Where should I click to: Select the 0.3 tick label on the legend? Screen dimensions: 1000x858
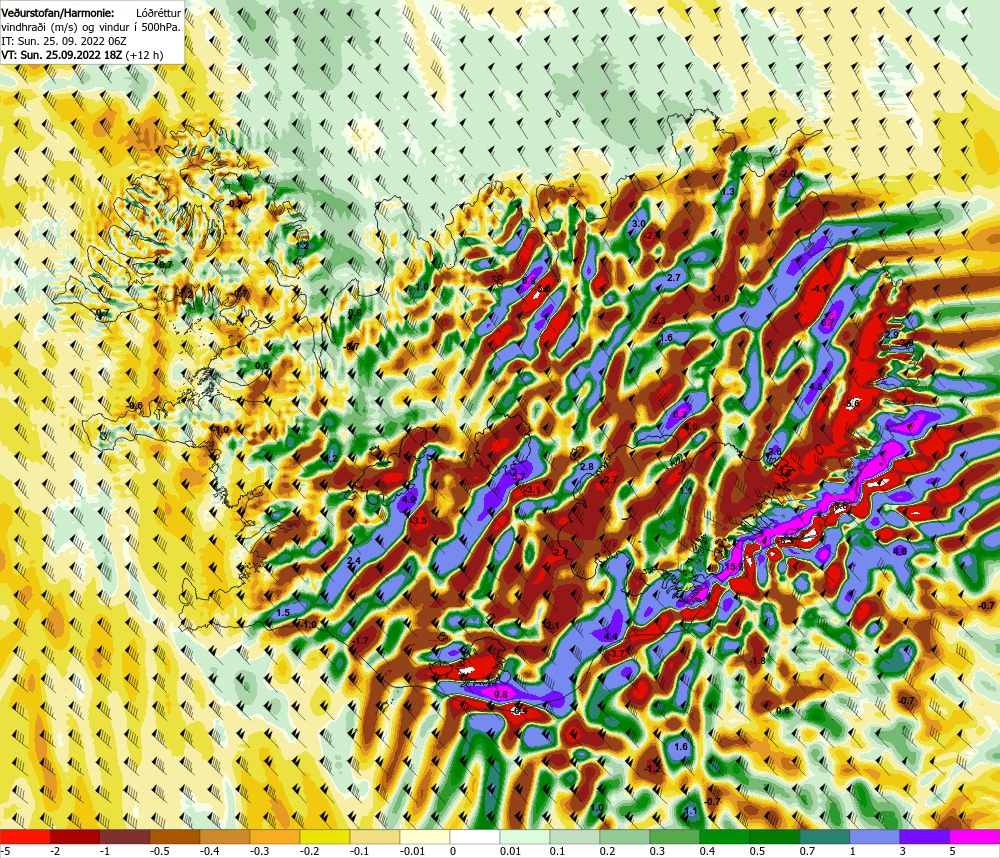657,850
